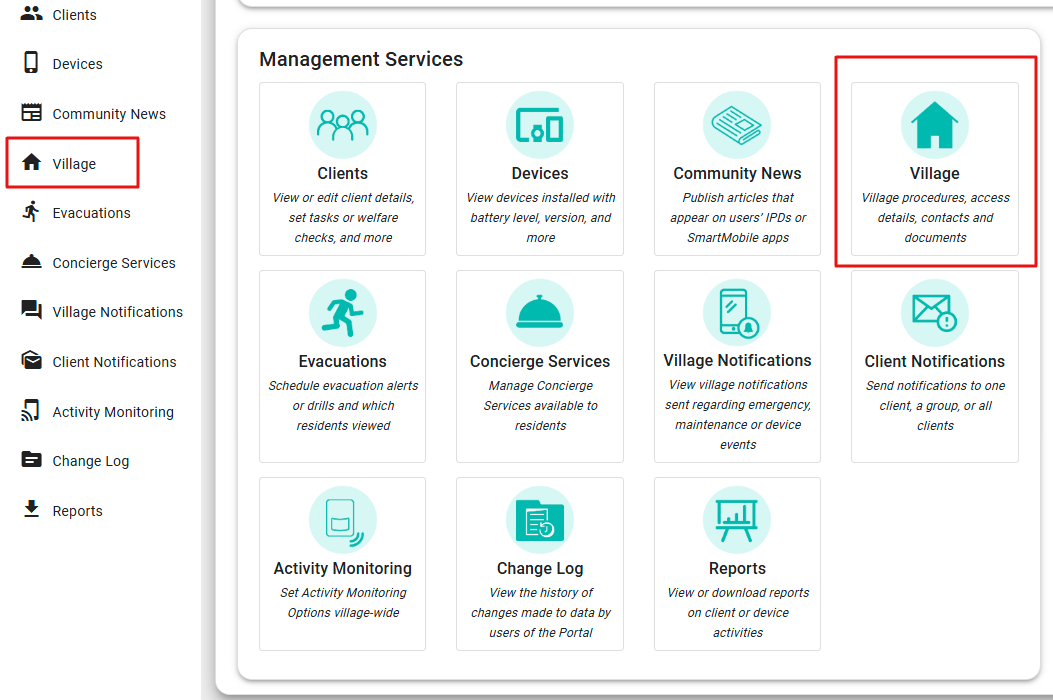1053x700 pixels.
Task: Click the Change Log card's folder-history icon
Action: point(540,520)
